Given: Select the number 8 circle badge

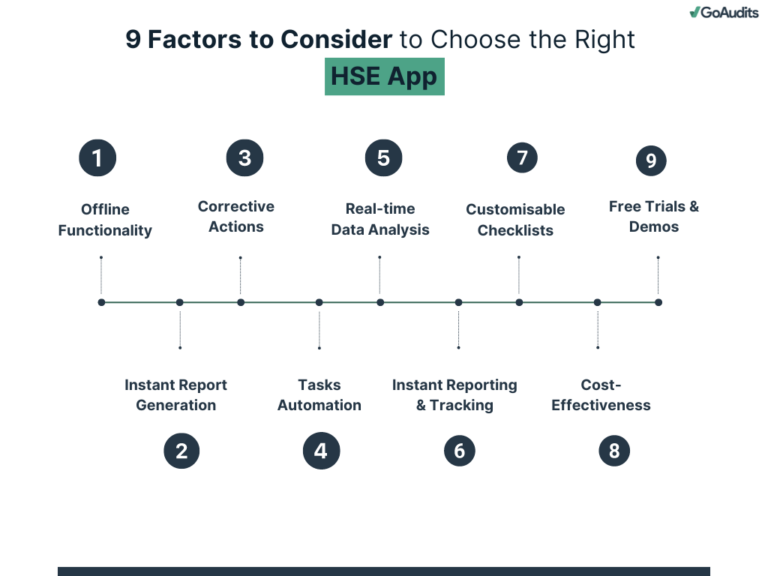Looking at the screenshot, I should (614, 451).
